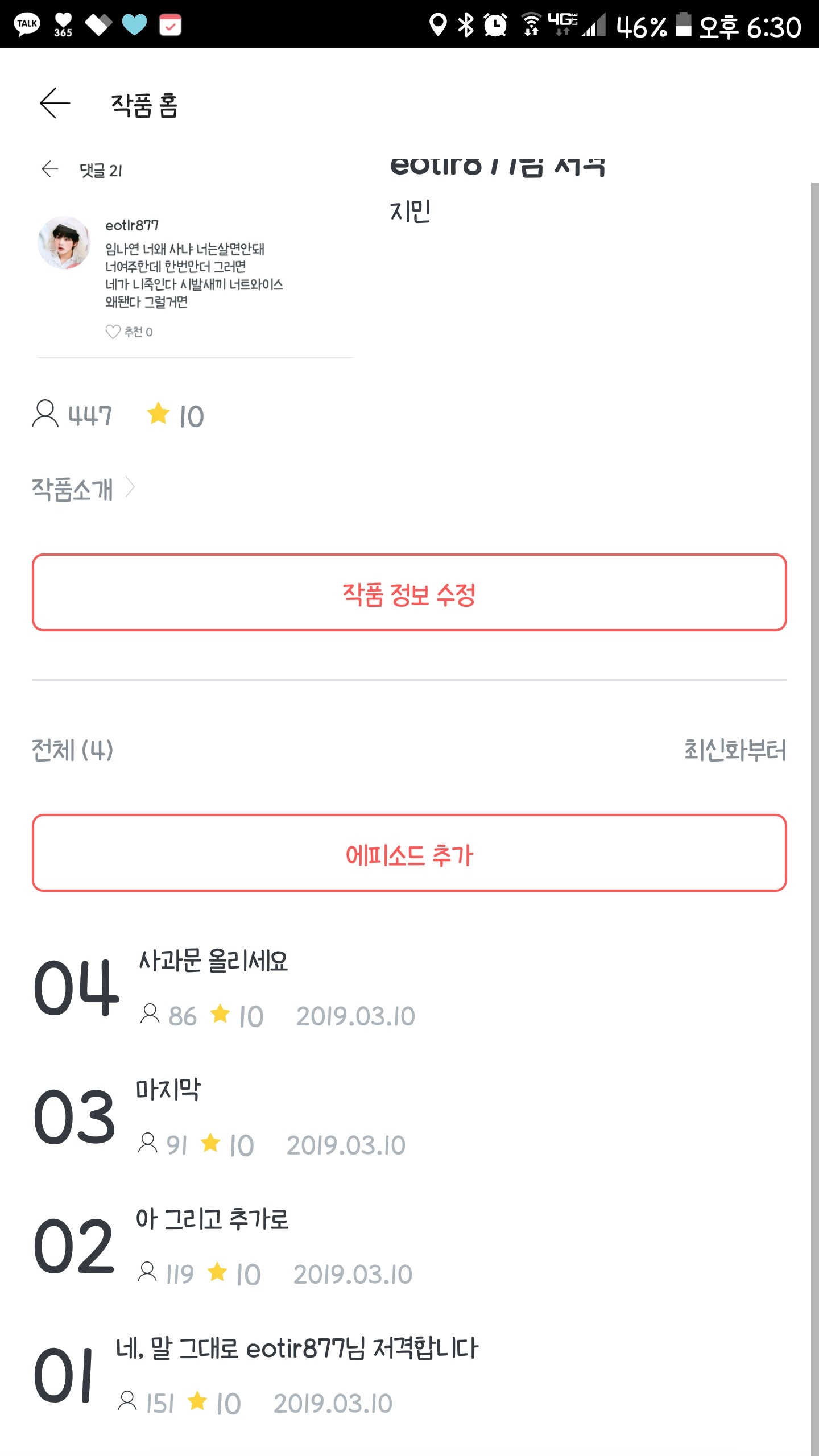This screenshot has height=1456, width=819.
Task: Tap the small back arrow beside 댓글 21
Action: [x=50, y=169]
